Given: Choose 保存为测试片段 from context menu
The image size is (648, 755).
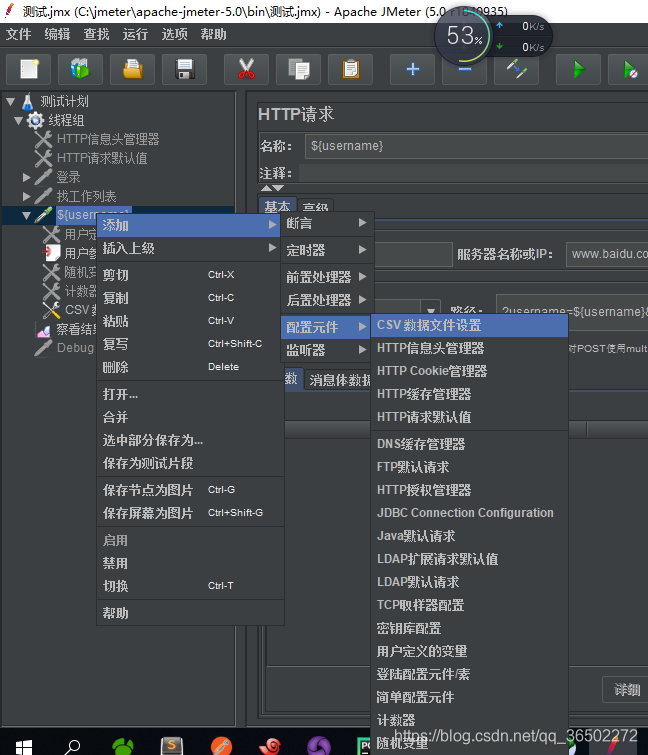Looking at the screenshot, I should tap(190, 463).
